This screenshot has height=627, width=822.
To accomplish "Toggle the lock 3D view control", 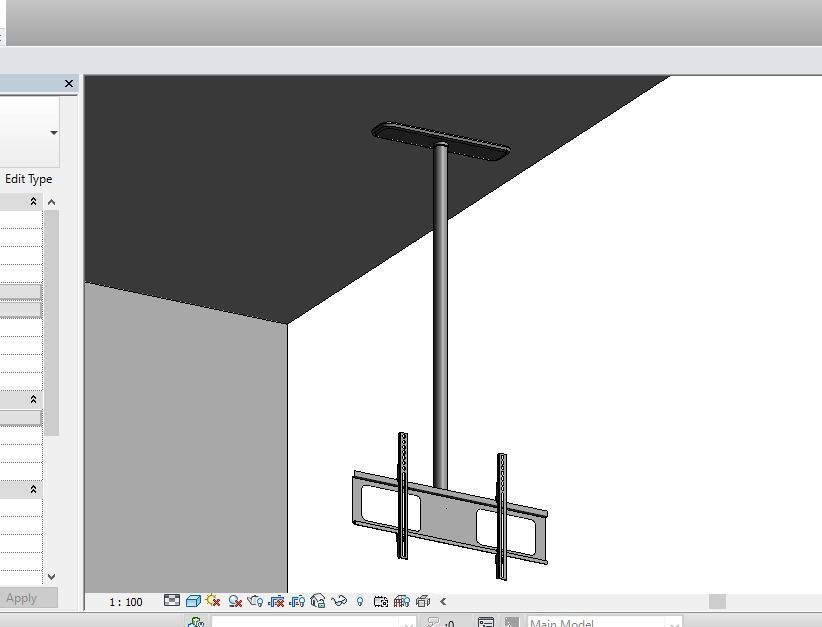I will coord(317,601).
